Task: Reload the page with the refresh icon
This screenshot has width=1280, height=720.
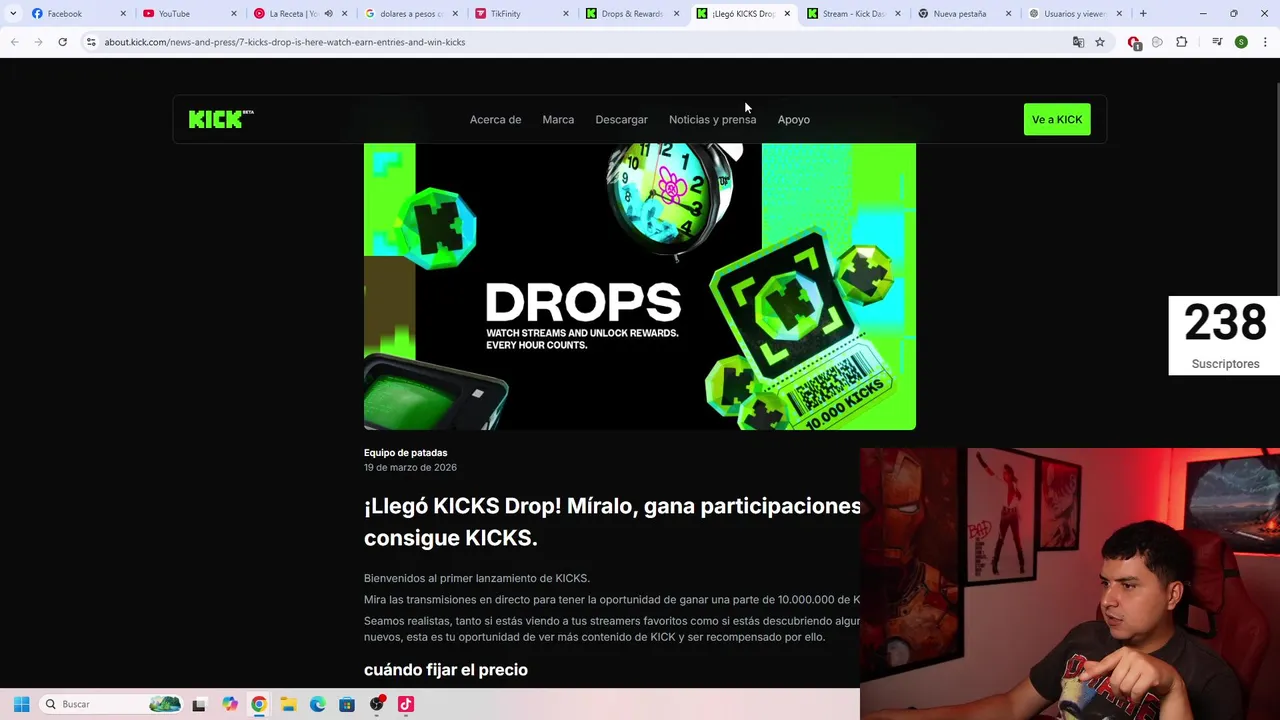Action: (62, 42)
